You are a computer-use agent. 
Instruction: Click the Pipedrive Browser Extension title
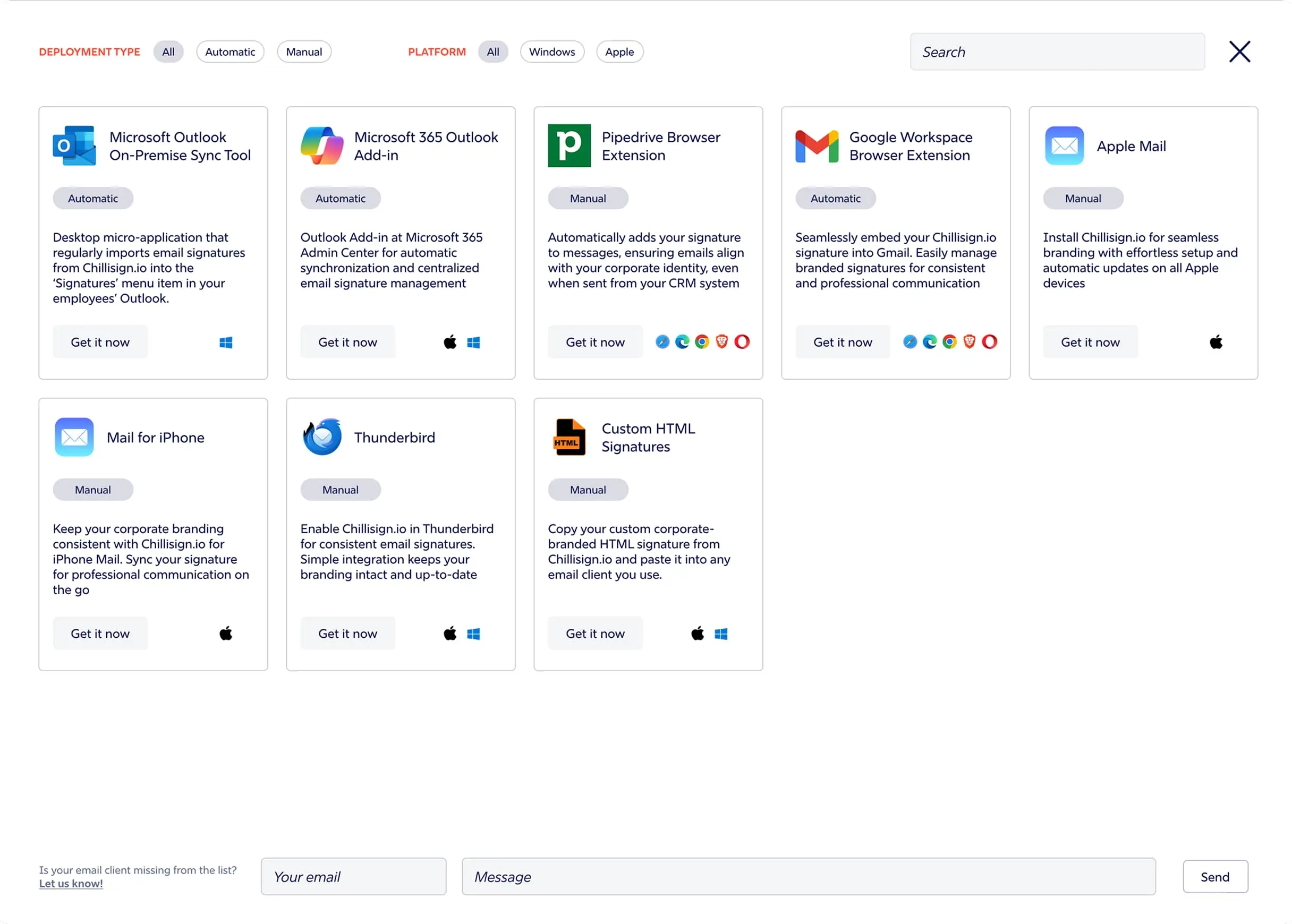661,146
